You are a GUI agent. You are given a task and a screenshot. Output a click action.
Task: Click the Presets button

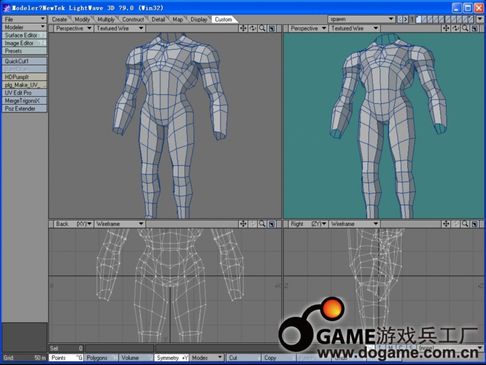pos(24,51)
